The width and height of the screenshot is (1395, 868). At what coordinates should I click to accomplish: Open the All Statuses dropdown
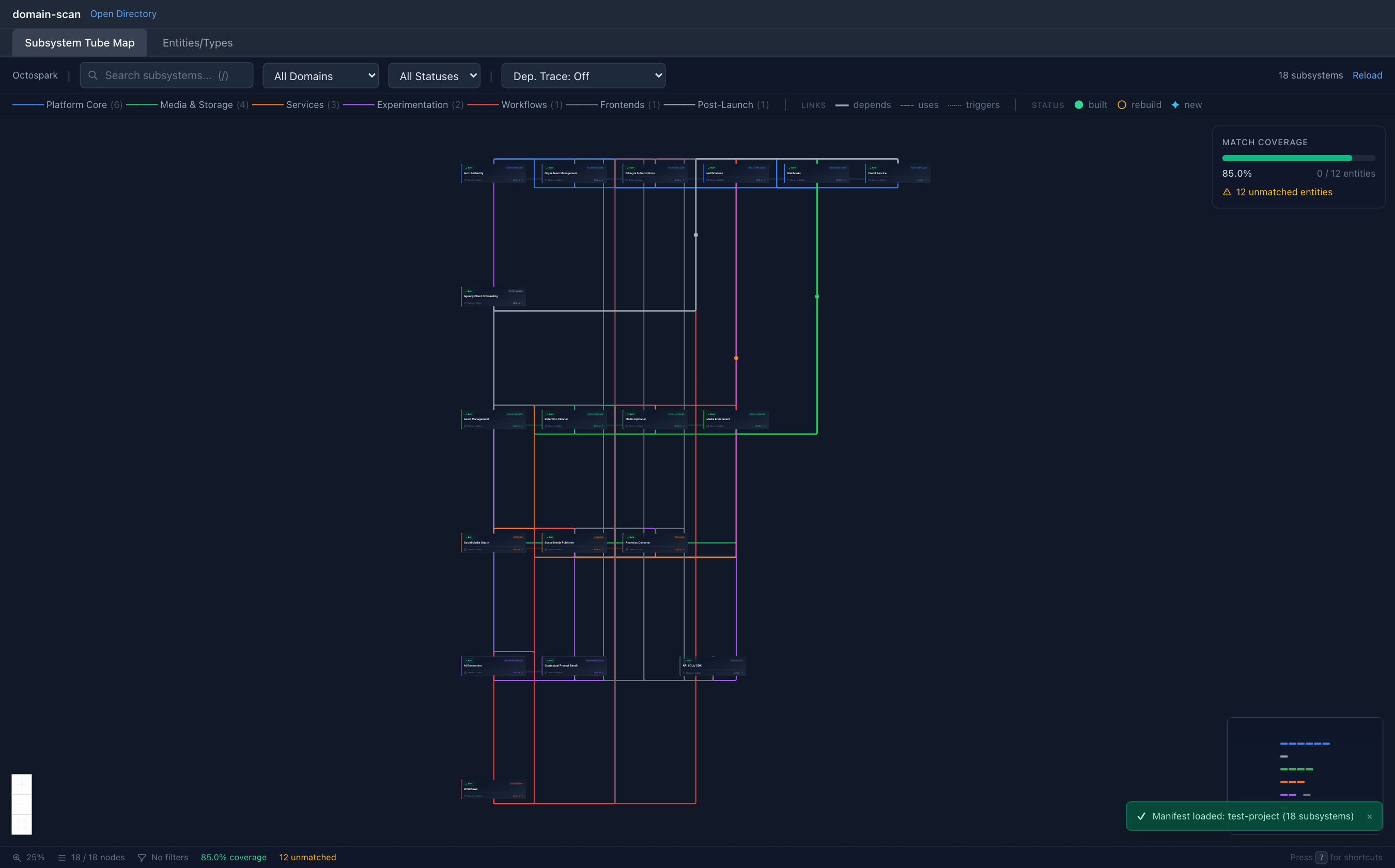434,76
